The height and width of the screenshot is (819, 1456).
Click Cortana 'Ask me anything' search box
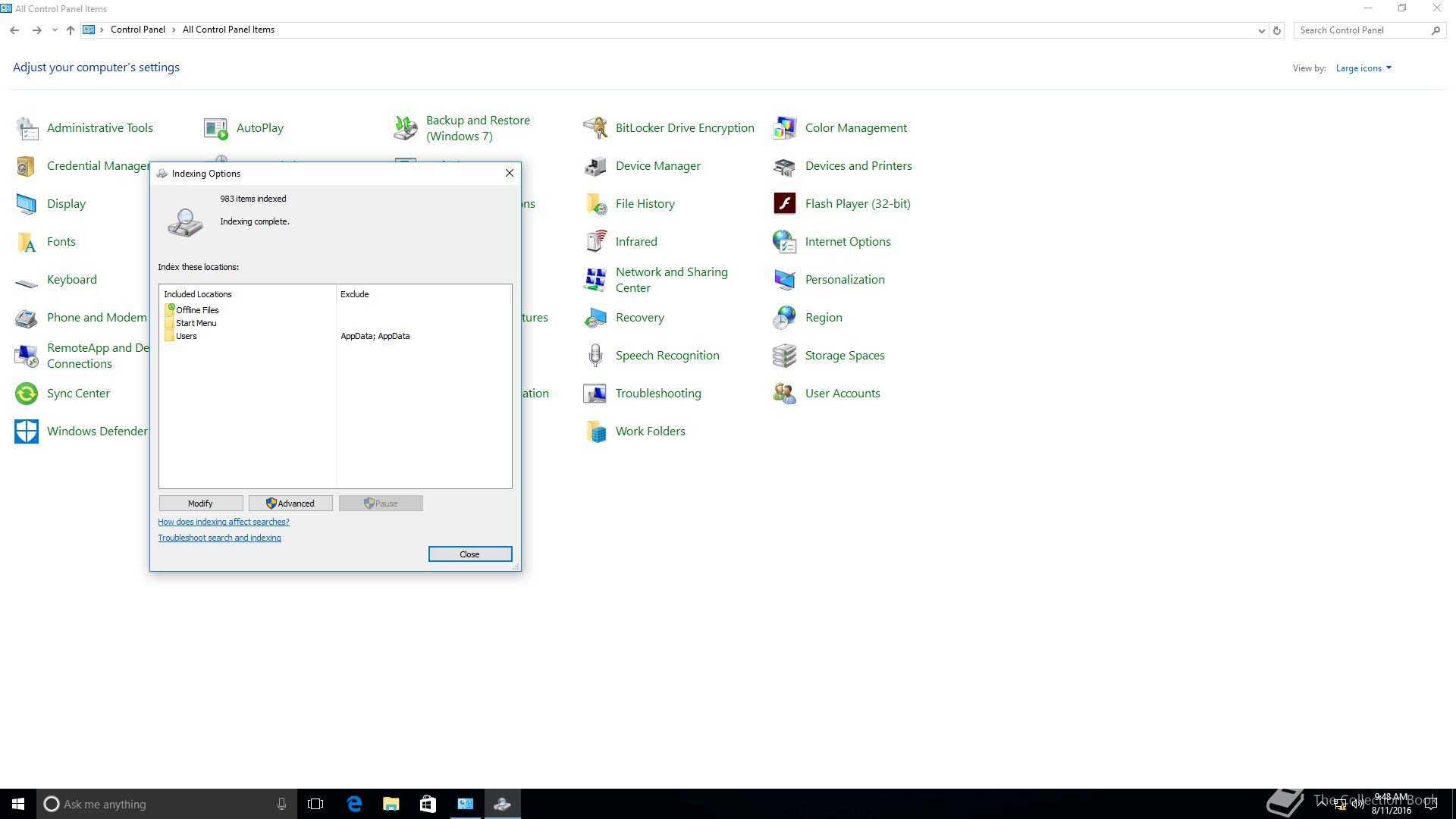click(x=165, y=804)
